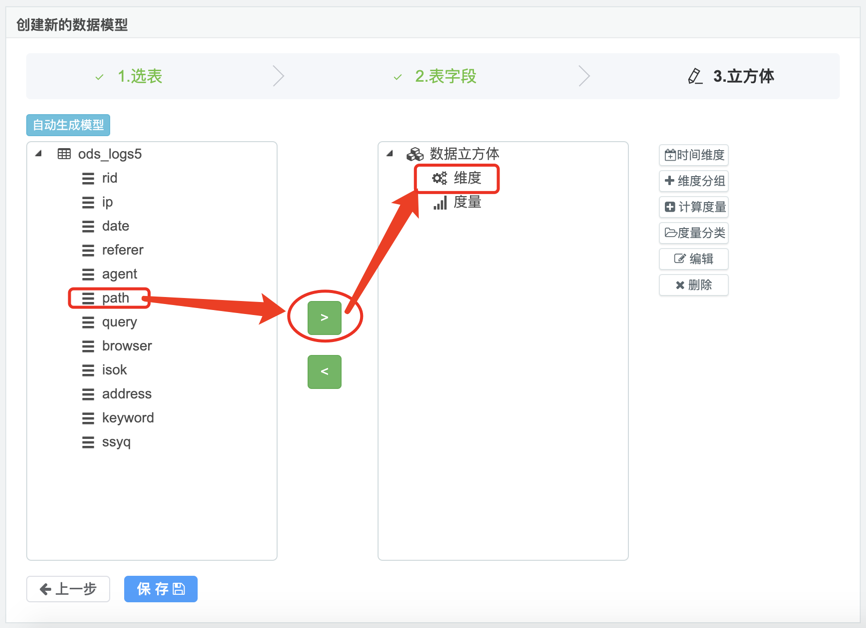Click the ods_logs5 table icon
This screenshot has height=628, width=866.
pos(64,154)
